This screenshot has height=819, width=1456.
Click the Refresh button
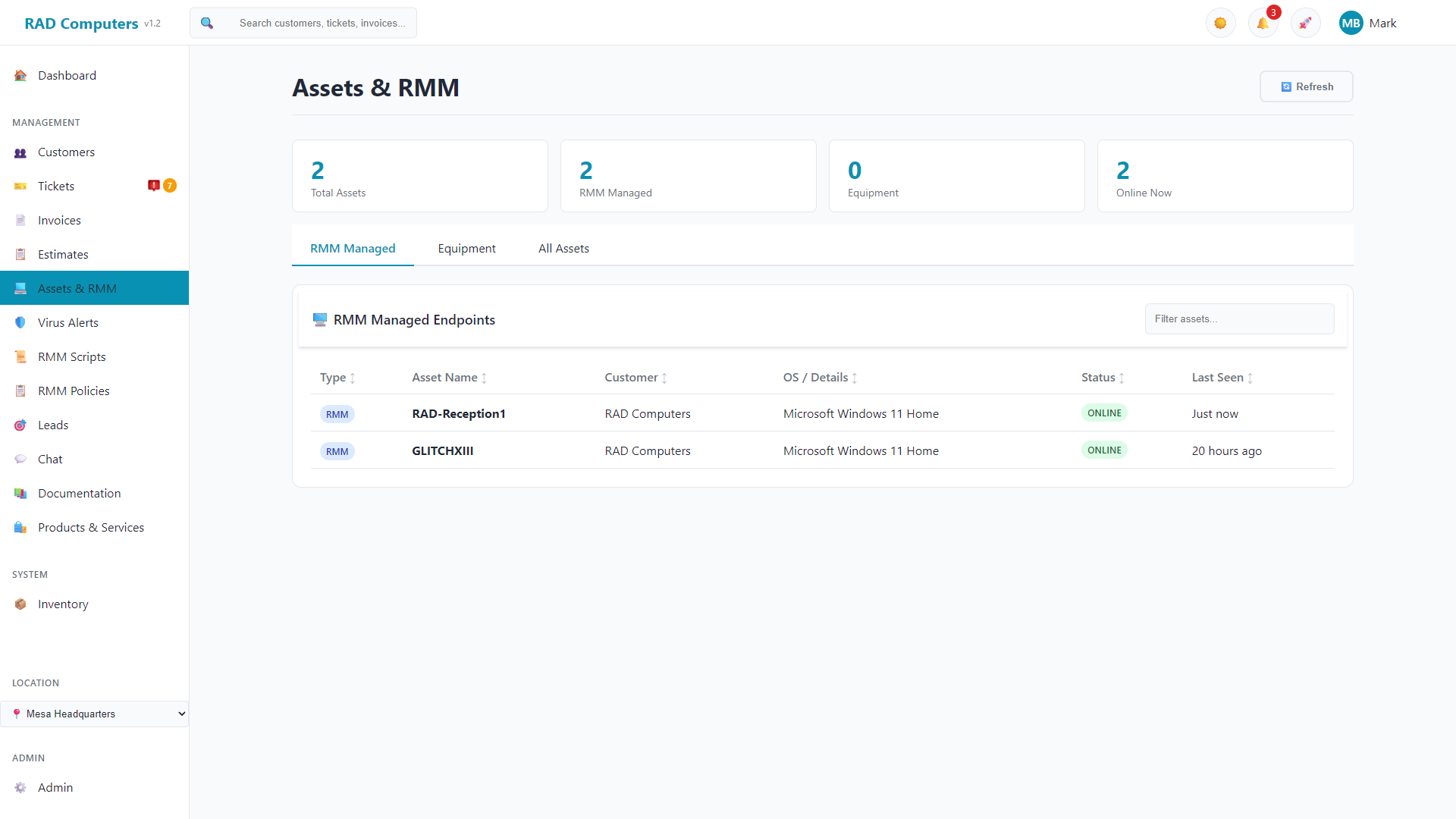1306,86
